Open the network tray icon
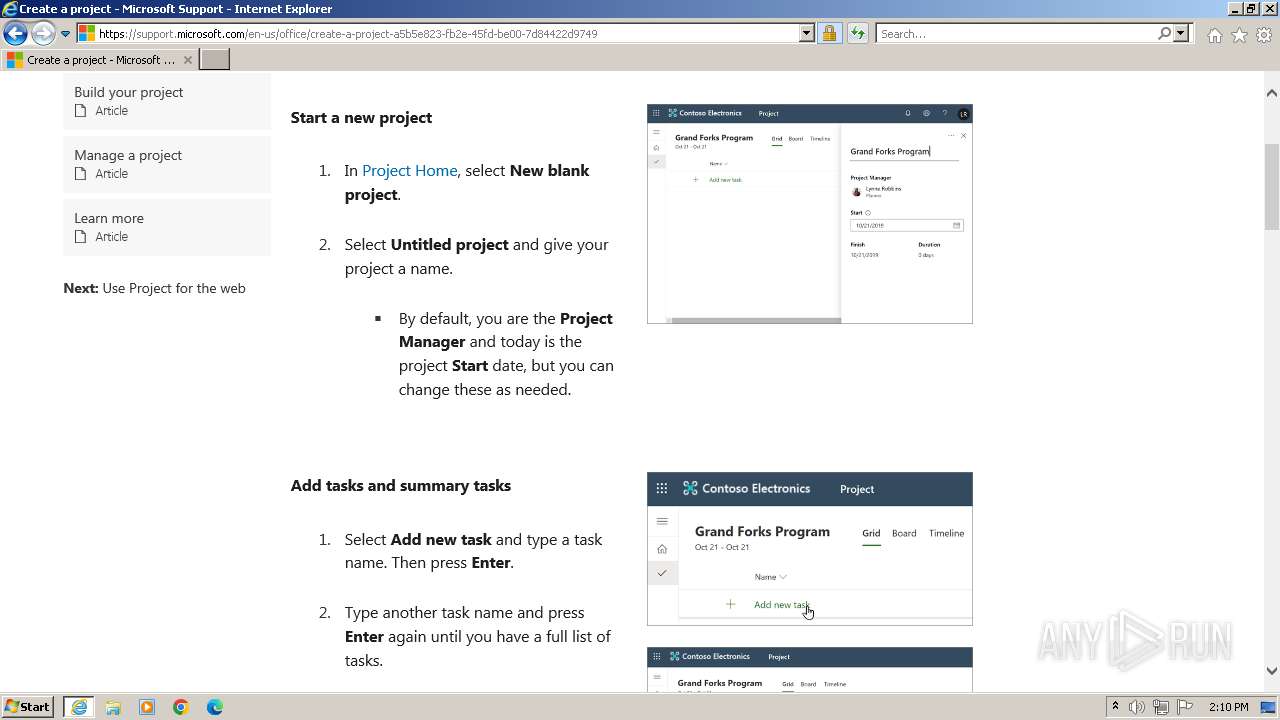 tap(1161, 707)
